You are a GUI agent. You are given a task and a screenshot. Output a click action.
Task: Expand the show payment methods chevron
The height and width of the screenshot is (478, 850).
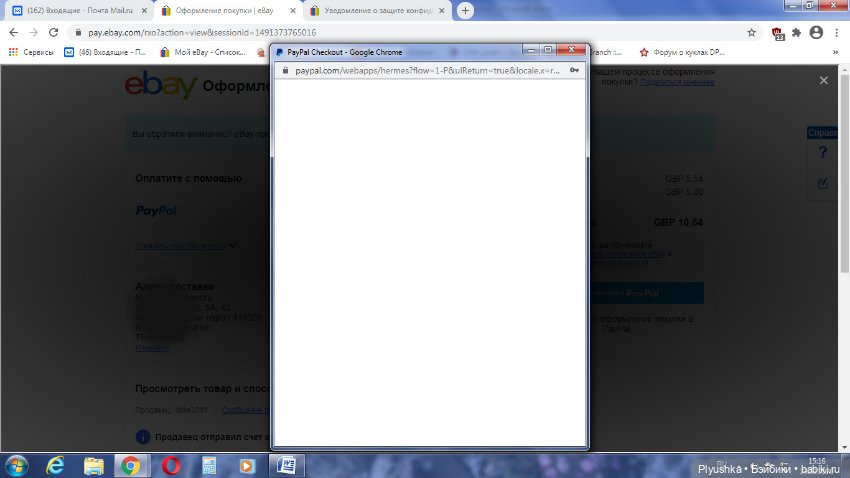[233, 245]
